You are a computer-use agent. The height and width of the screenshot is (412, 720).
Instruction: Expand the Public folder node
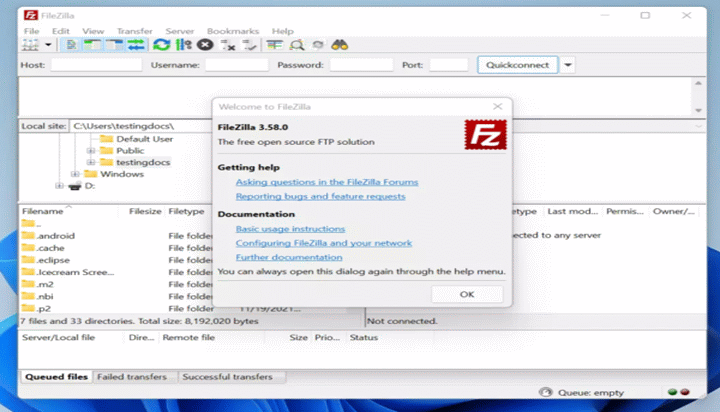(91, 151)
